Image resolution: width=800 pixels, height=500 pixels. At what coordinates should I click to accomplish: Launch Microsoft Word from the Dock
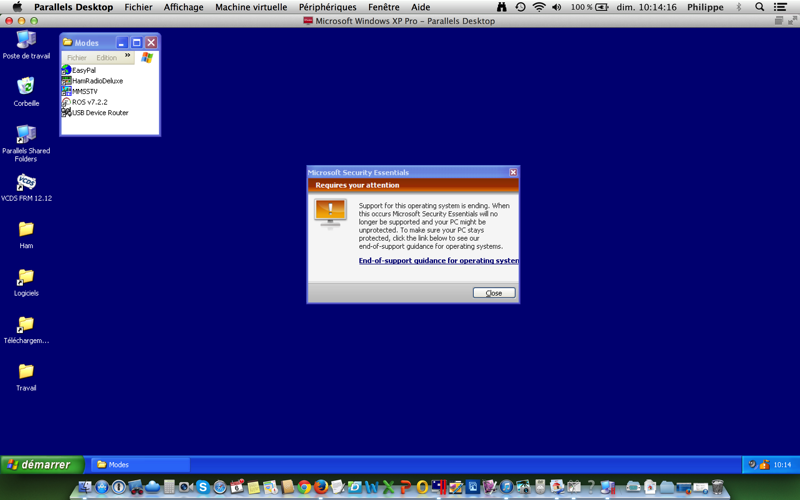coord(372,487)
